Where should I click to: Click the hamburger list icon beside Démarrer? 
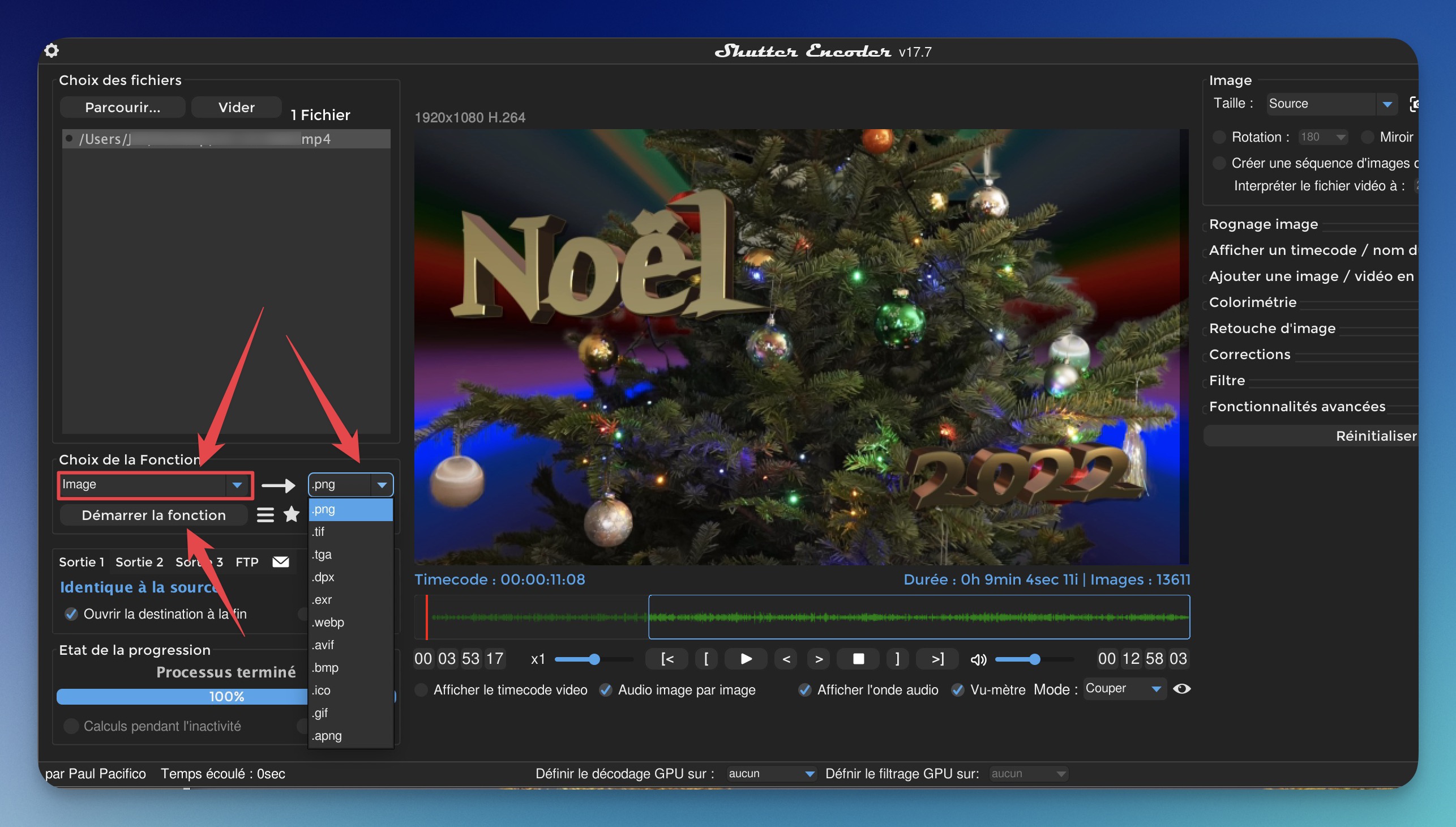(x=265, y=514)
